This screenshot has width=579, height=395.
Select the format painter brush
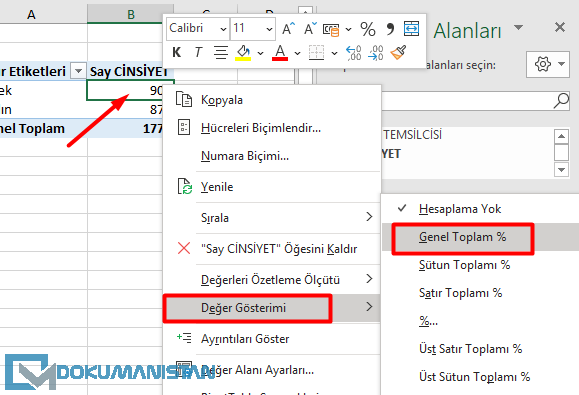click(398, 52)
